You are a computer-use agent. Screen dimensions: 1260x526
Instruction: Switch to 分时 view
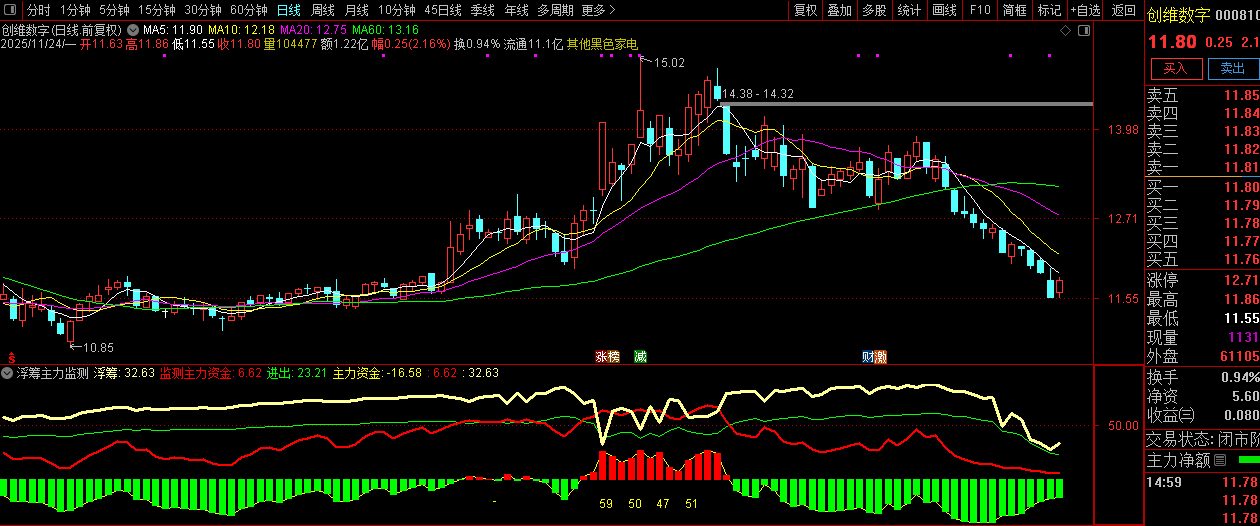[38, 10]
